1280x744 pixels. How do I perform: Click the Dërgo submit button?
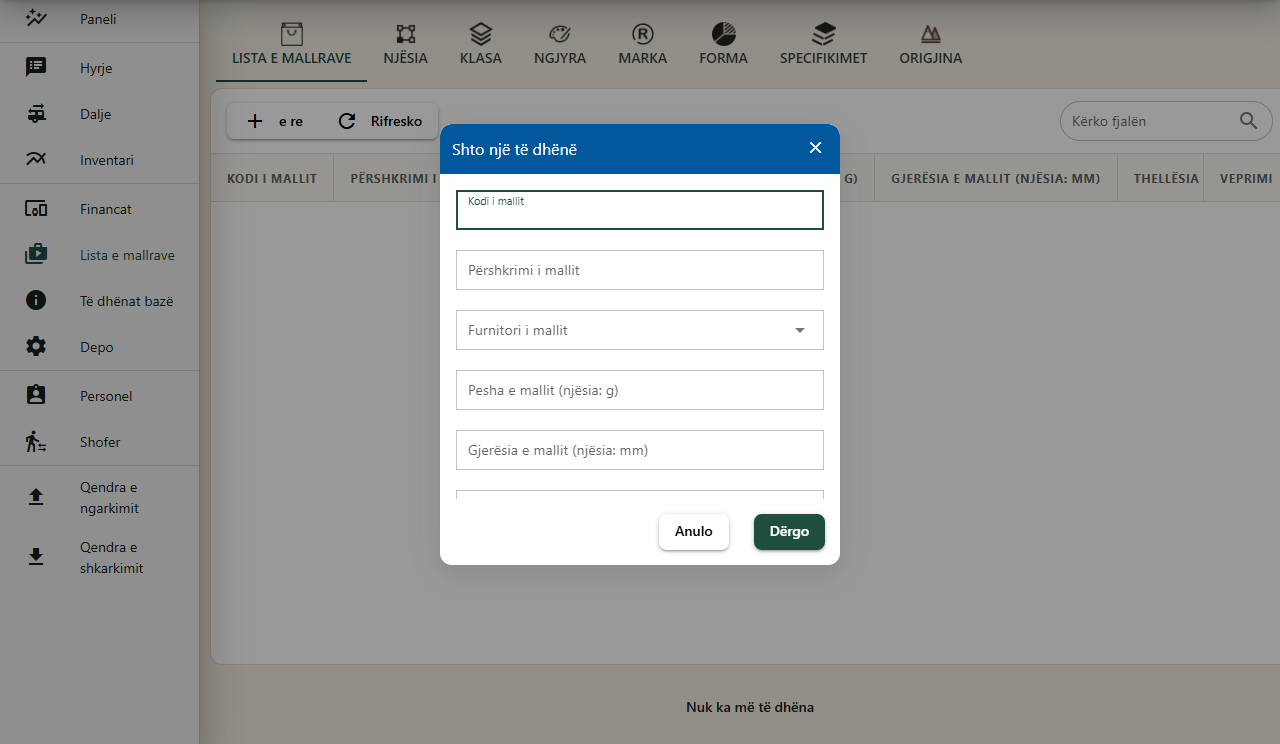[789, 532]
